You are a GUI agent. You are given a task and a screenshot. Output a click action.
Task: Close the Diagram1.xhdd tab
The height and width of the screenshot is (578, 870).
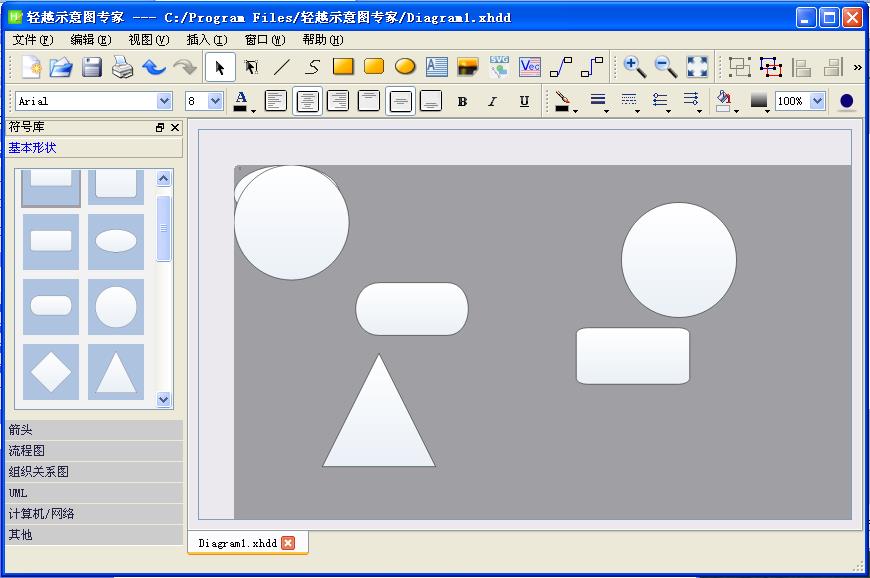(x=288, y=543)
